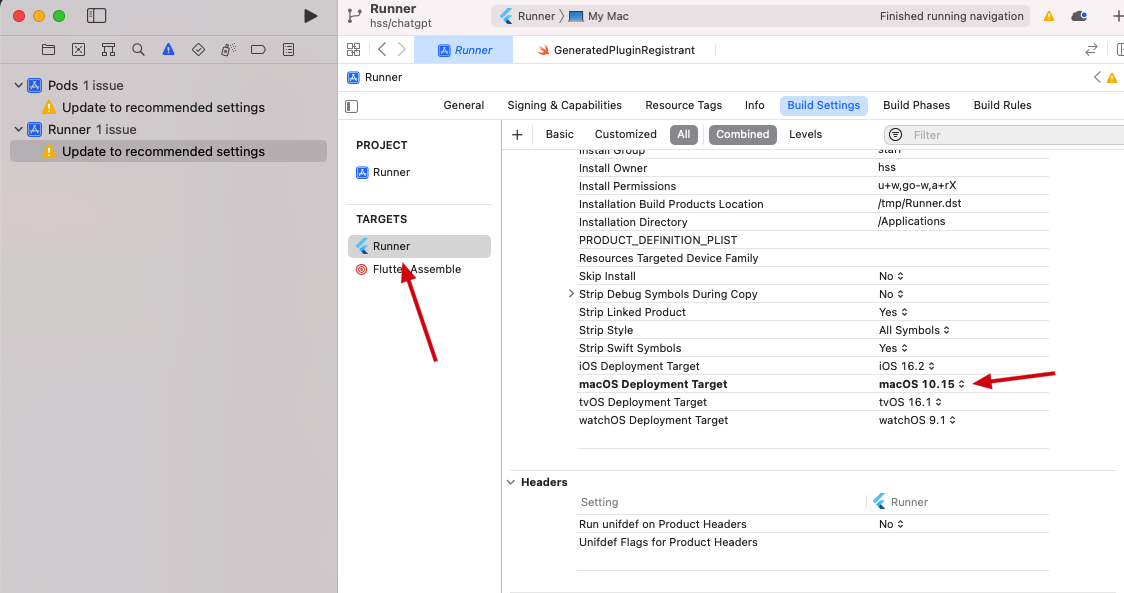Go back with the left chevron

[382, 49]
